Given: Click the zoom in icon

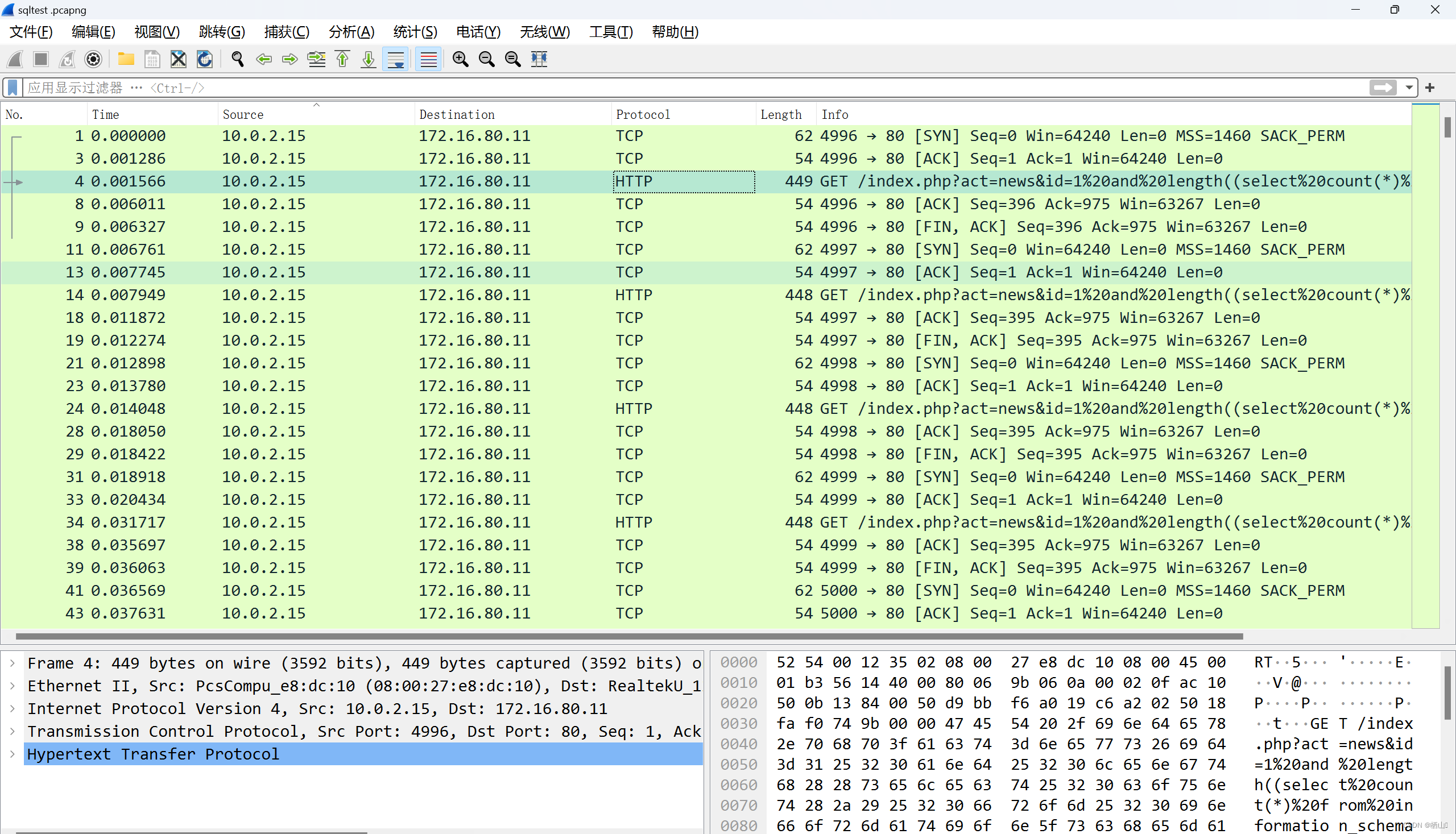Looking at the screenshot, I should pos(460,59).
